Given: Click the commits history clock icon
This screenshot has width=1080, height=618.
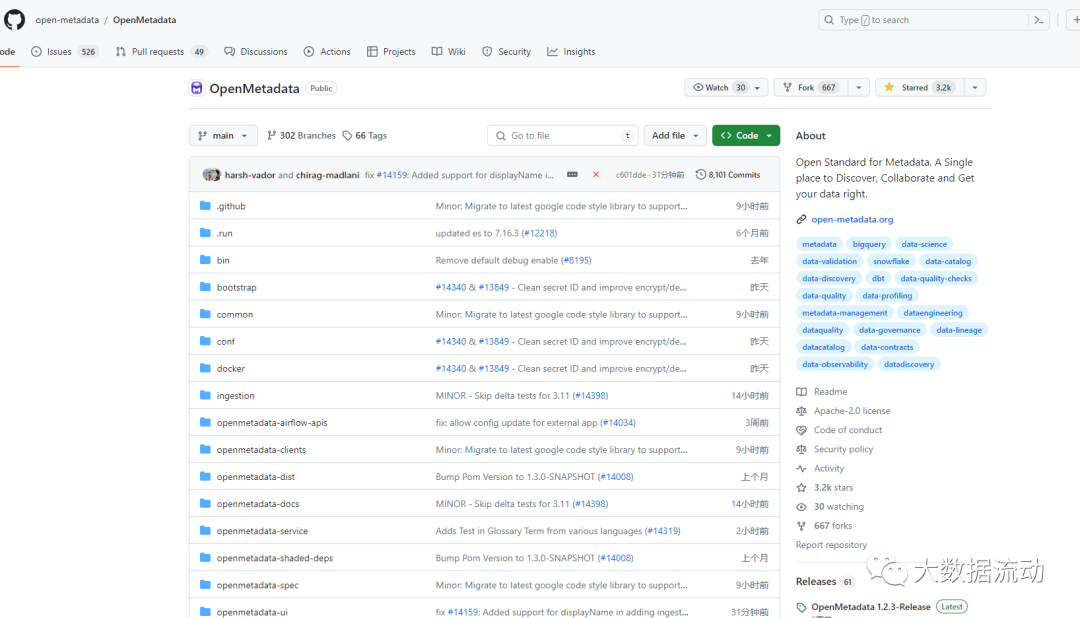Looking at the screenshot, I should pos(700,174).
